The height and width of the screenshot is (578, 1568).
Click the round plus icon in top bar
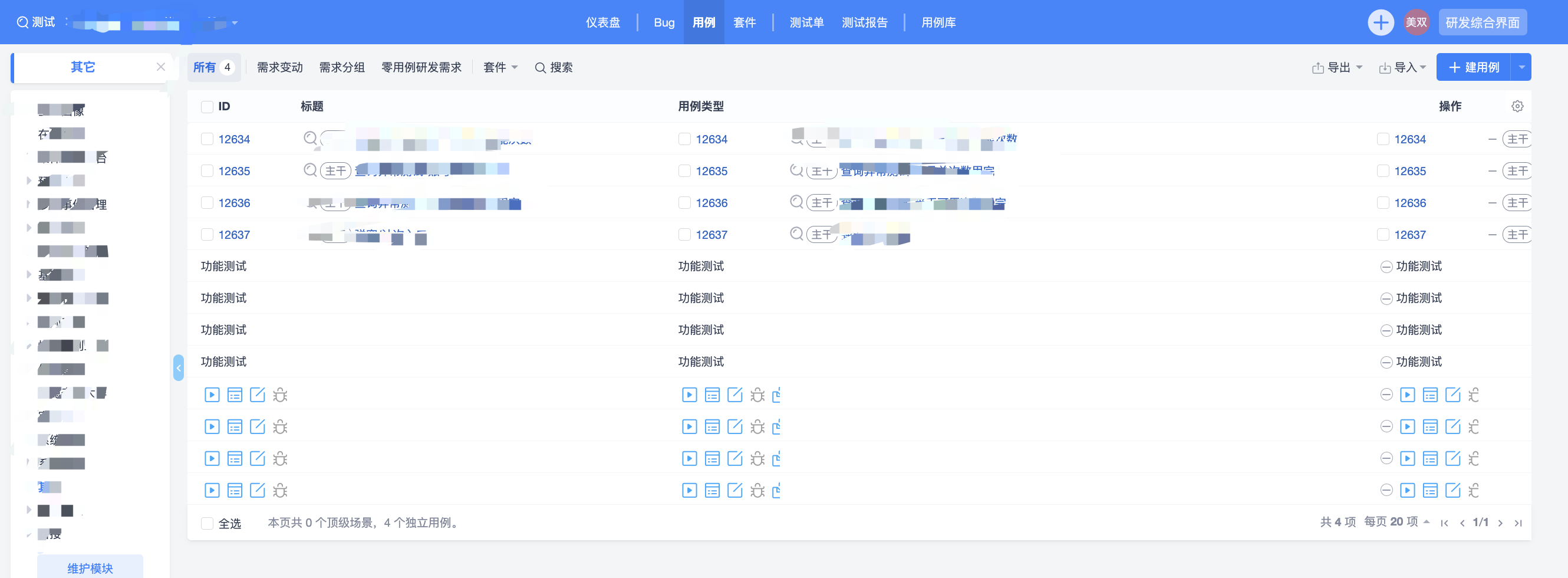pos(1381,22)
